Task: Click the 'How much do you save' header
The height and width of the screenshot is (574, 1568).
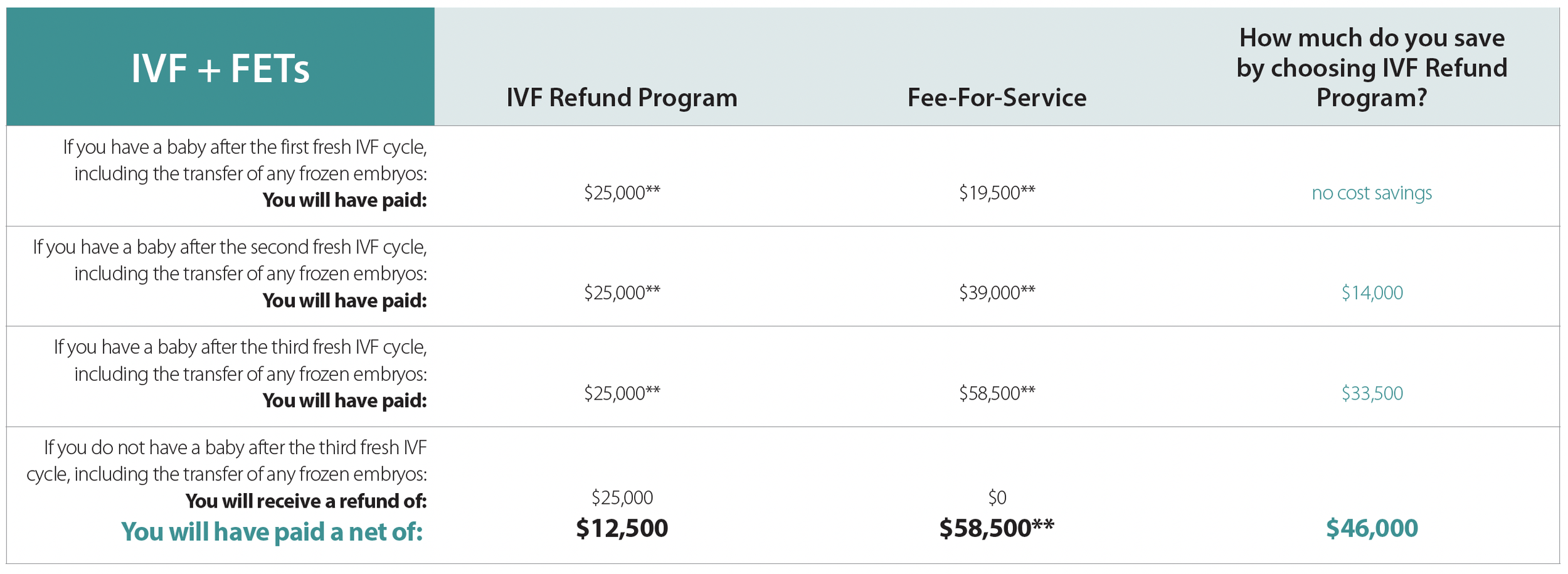Action: tap(1372, 68)
